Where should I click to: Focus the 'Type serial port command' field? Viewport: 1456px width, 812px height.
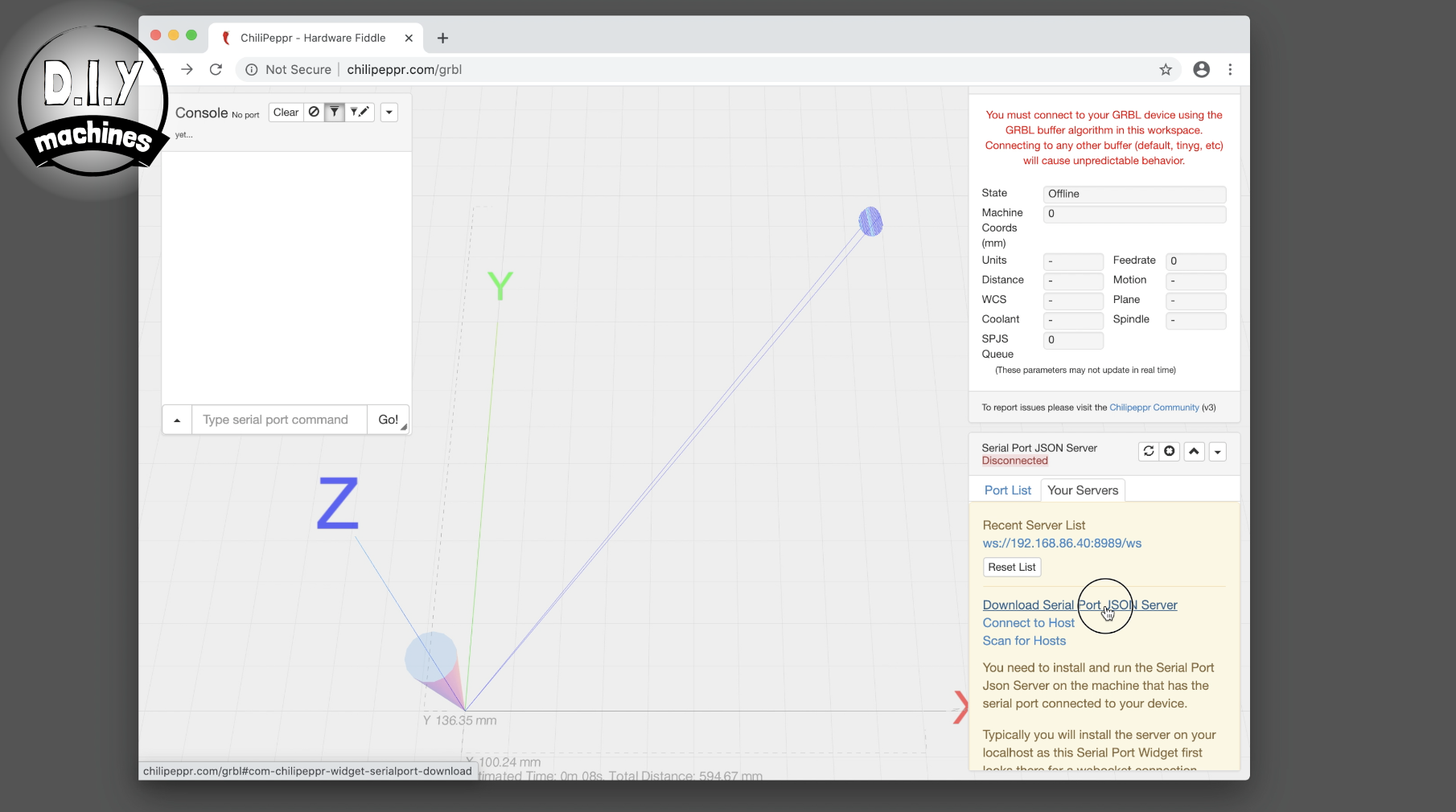pyautogui.click(x=279, y=420)
